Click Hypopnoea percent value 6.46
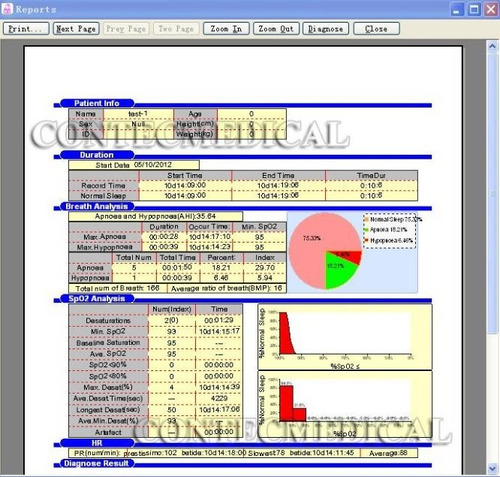Image resolution: width=500 pixels, height=477 pixels. click(x=221, y=278)
